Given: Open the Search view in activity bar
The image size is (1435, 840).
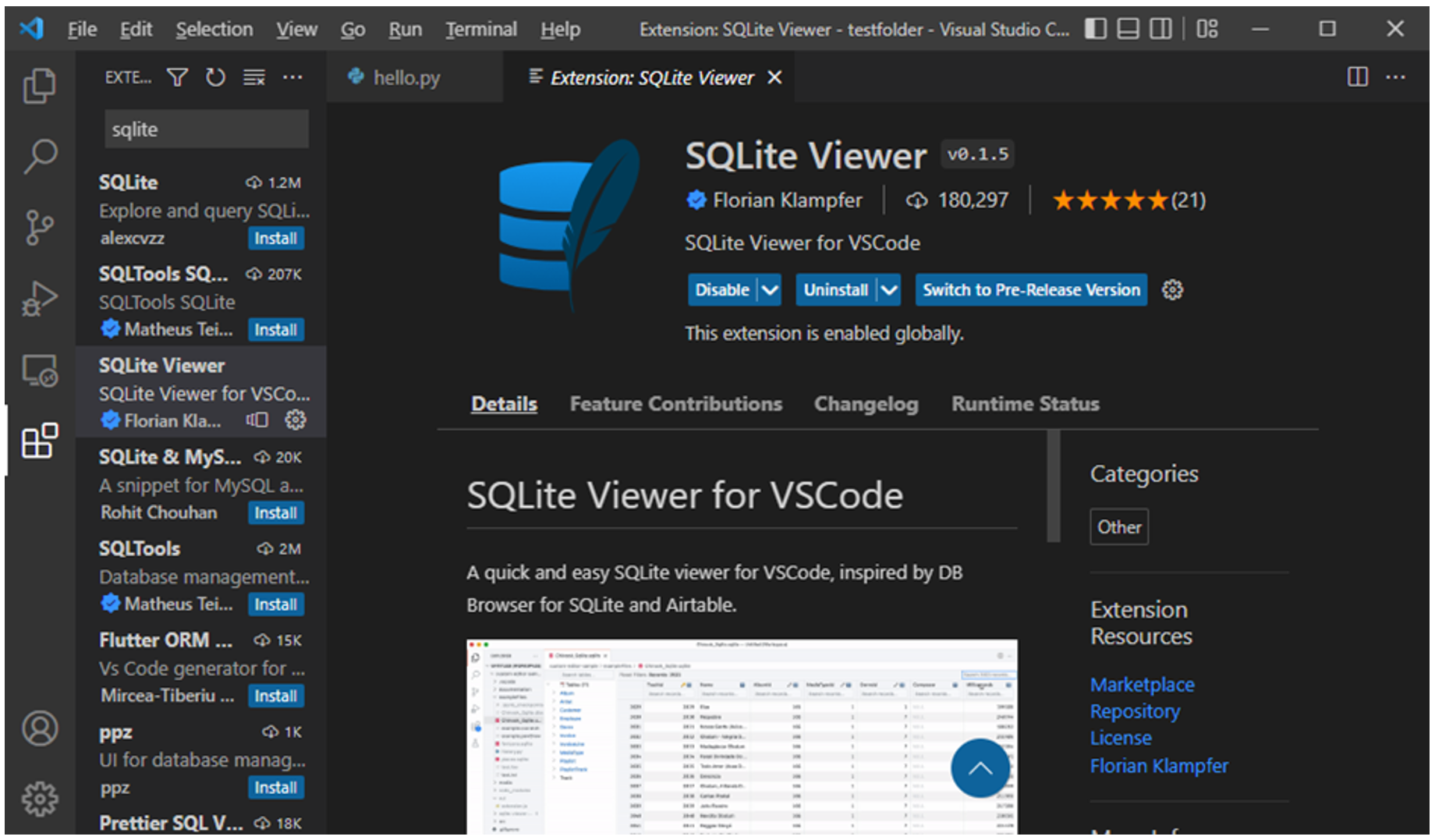Looking at the screenshot, I should pyautogui.click(x=39, y=156).
